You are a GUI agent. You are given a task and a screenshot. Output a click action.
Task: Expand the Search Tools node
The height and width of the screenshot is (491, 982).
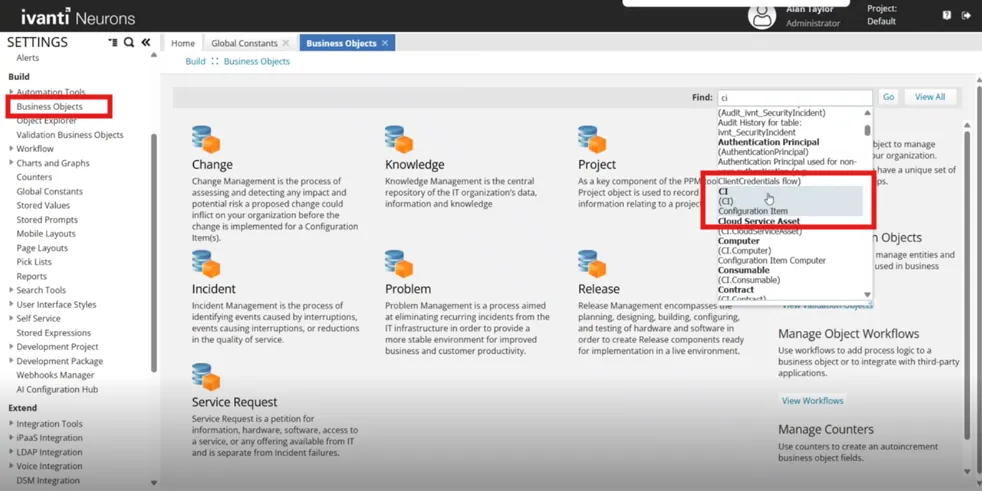click(11, 290)
